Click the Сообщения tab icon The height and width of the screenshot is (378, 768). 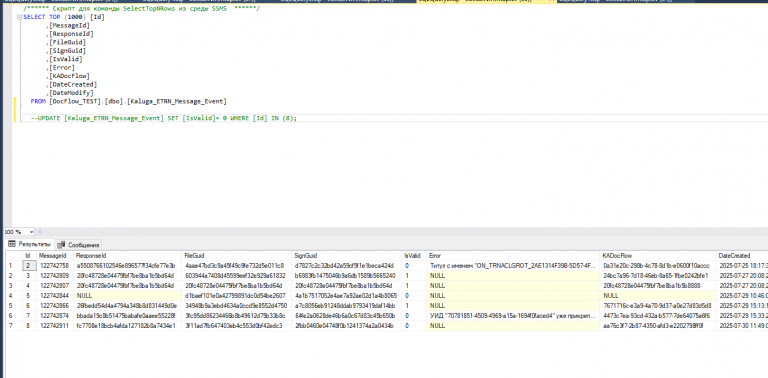click(x=62, y=245)
